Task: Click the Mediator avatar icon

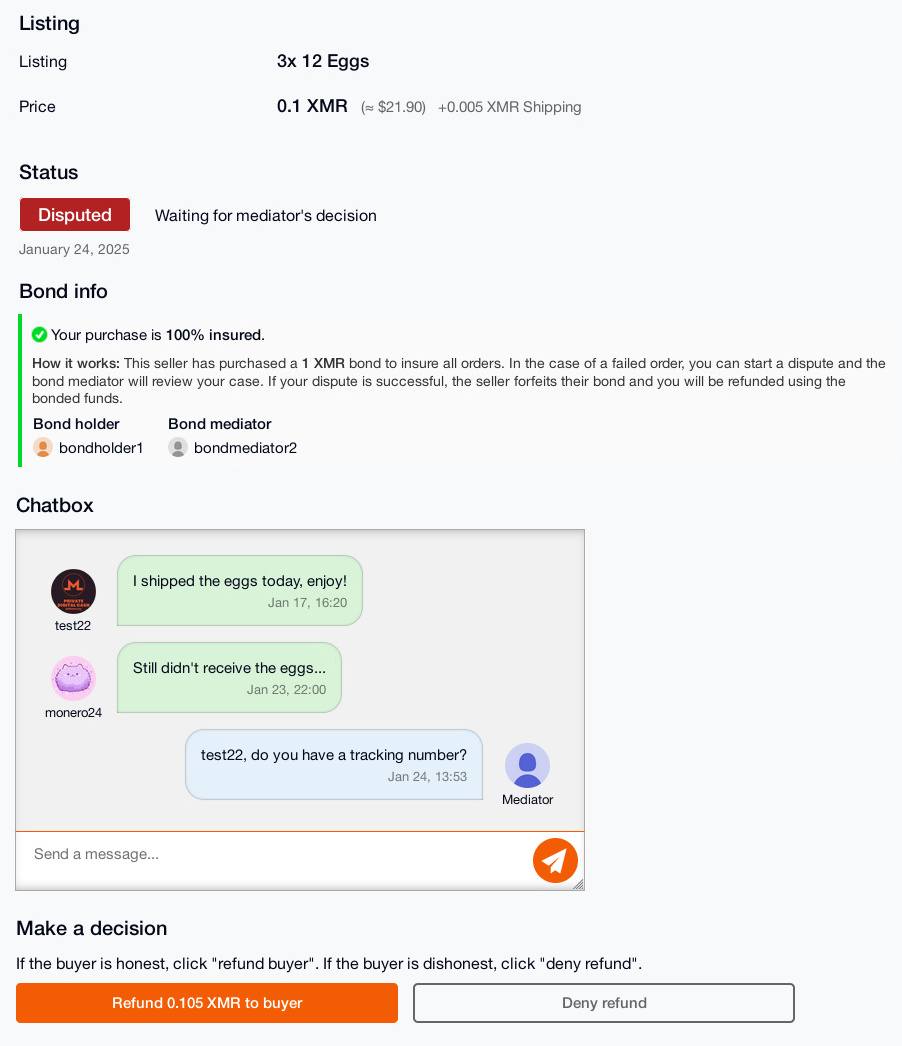Action: click(527, 766)
